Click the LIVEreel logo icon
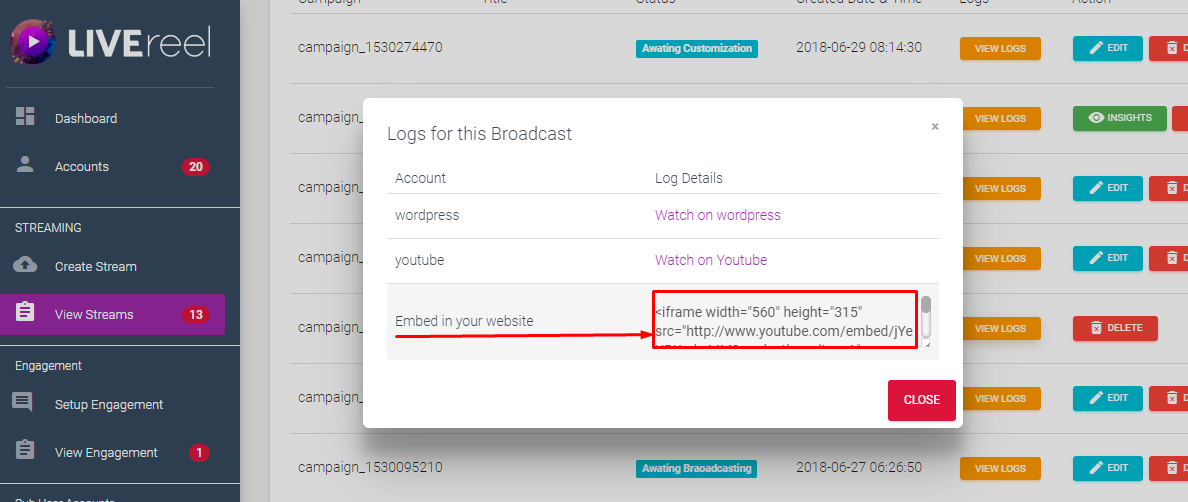 pos(34,43)
